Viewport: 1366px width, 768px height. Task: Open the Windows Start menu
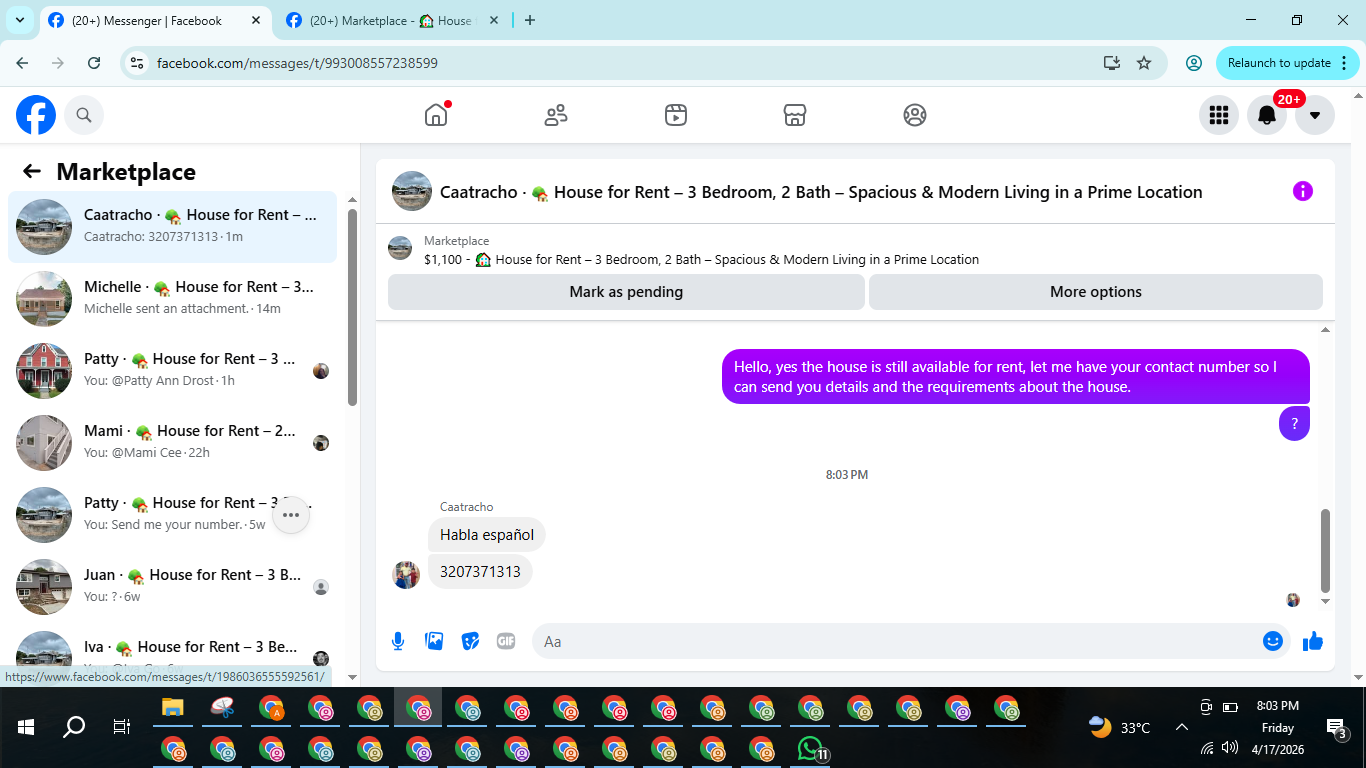[x=26, y=727]
